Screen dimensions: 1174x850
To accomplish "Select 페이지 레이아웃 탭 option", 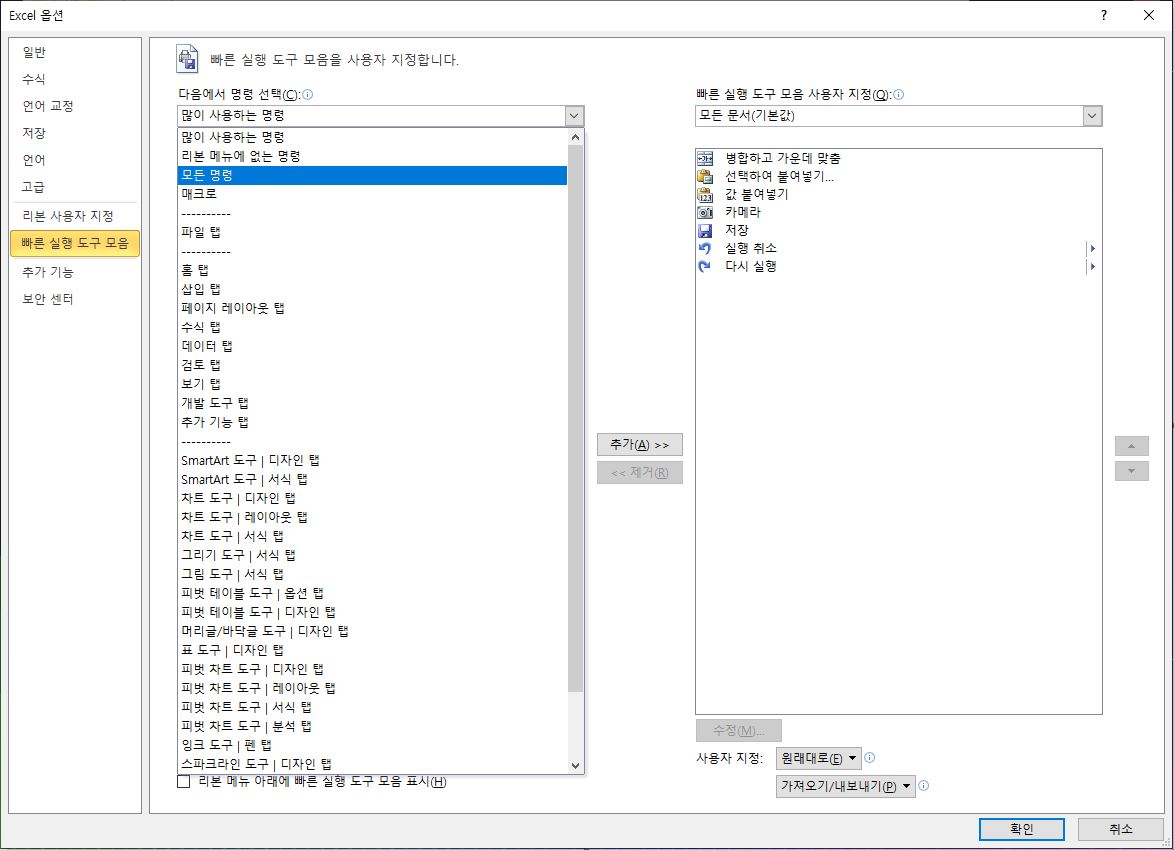I will (372, 308).
